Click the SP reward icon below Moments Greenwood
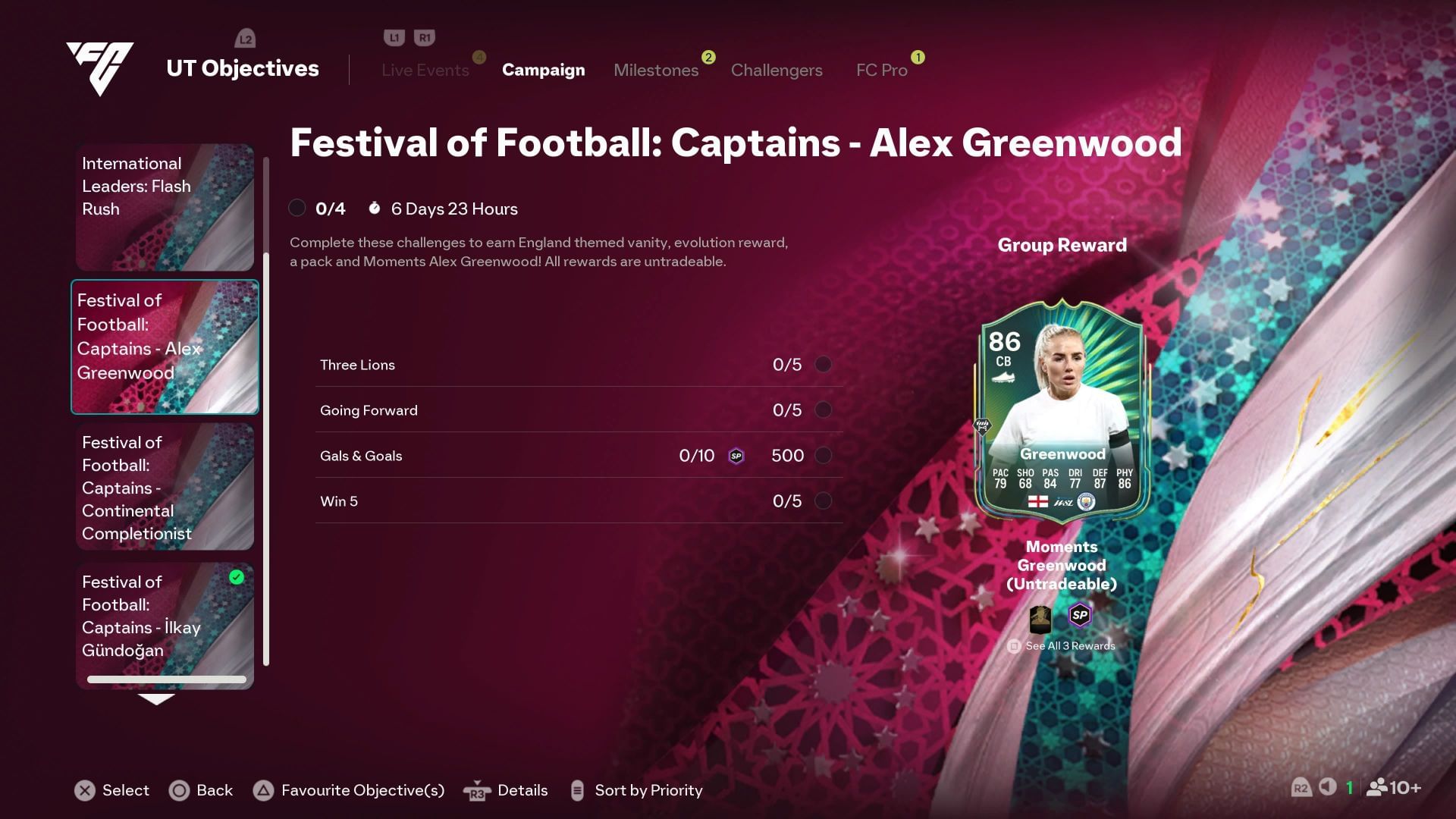Screen dimensions: 1456x819 pyautogui.click(x=1080, y=616)
